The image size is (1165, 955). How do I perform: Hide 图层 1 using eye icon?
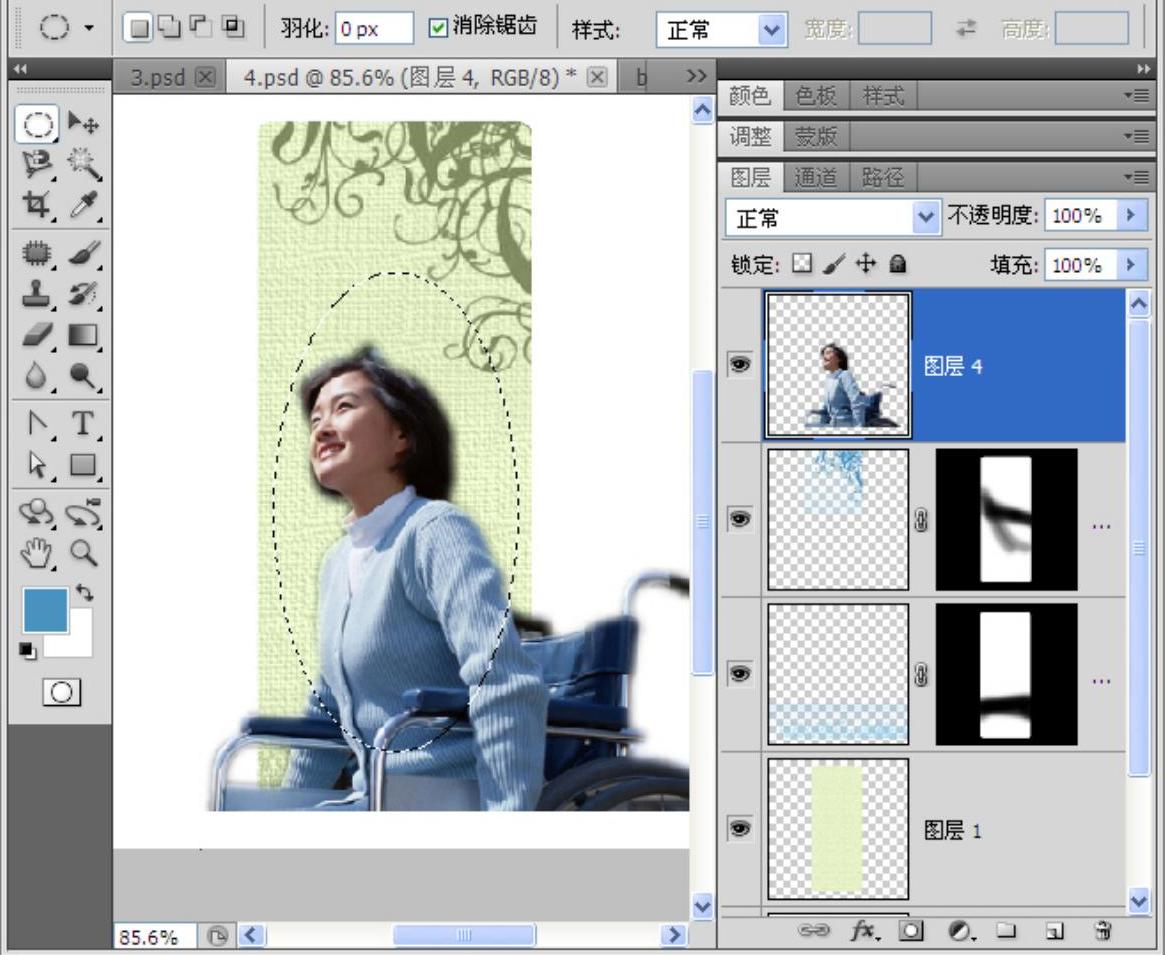[739, 829]
